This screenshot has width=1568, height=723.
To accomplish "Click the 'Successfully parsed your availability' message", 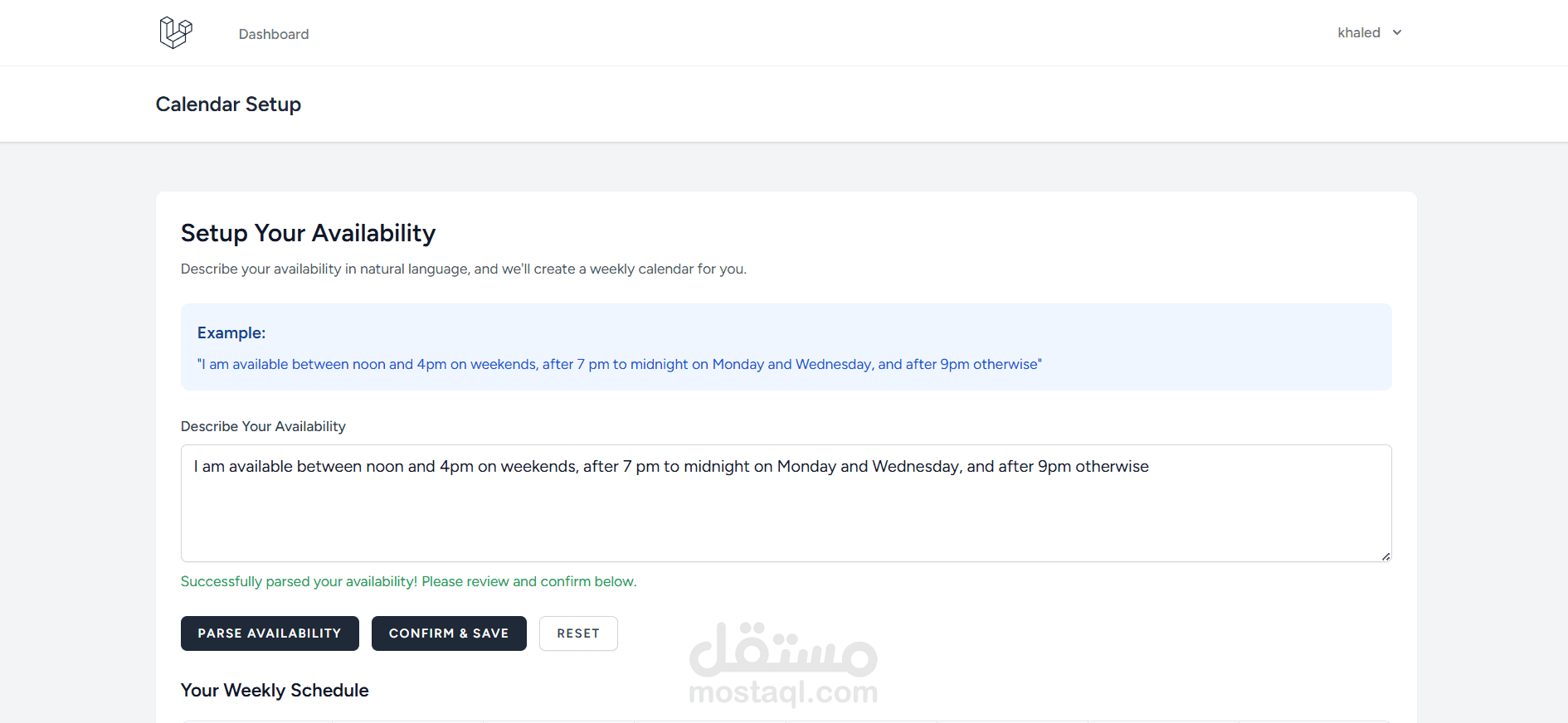I will click(408, 581).
